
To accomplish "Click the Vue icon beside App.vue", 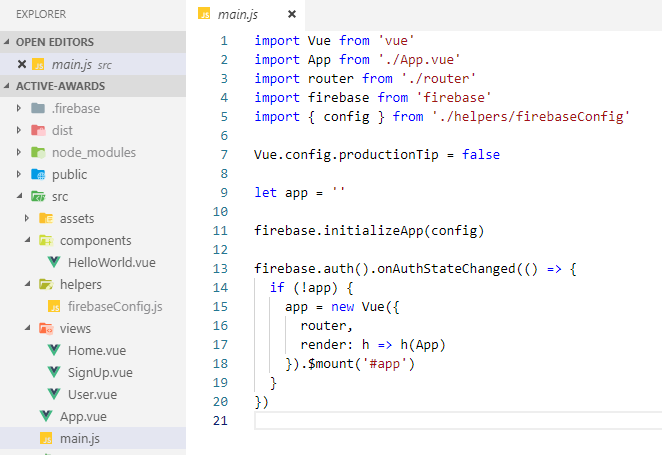I will pyautogui.click(x=46, y=416).
